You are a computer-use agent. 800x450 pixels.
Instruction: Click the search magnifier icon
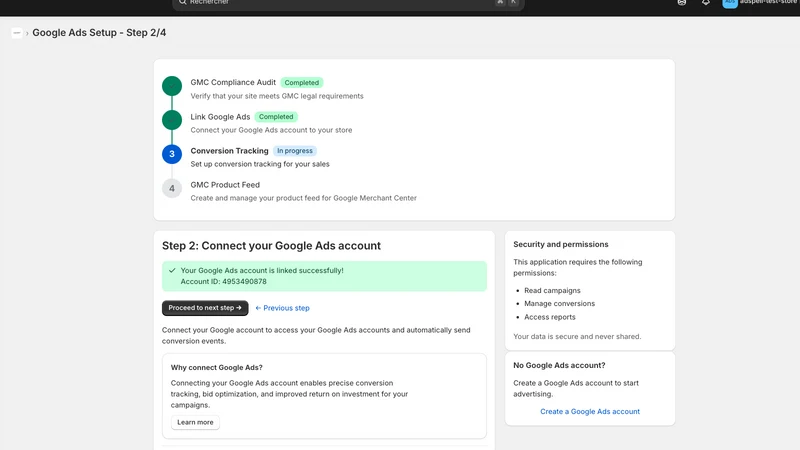click(x=182, y=2)
